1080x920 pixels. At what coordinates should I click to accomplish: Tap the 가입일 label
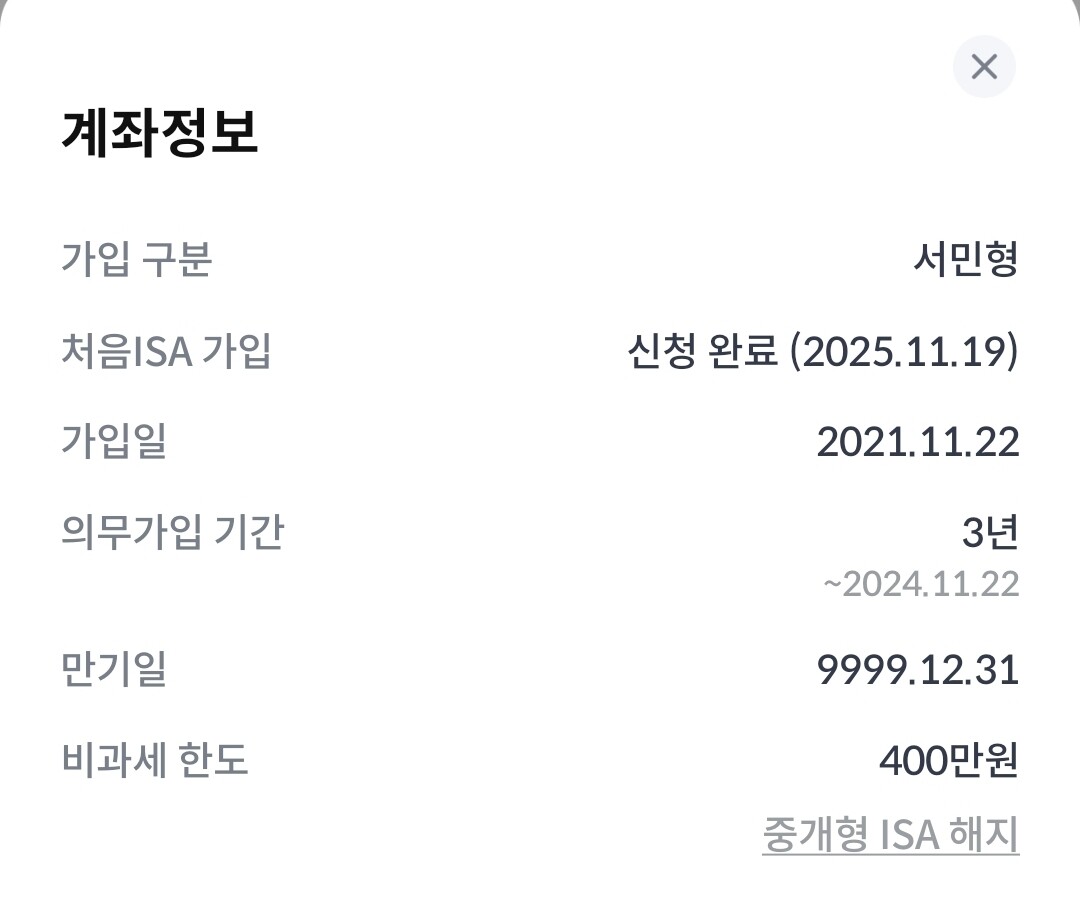114,441
